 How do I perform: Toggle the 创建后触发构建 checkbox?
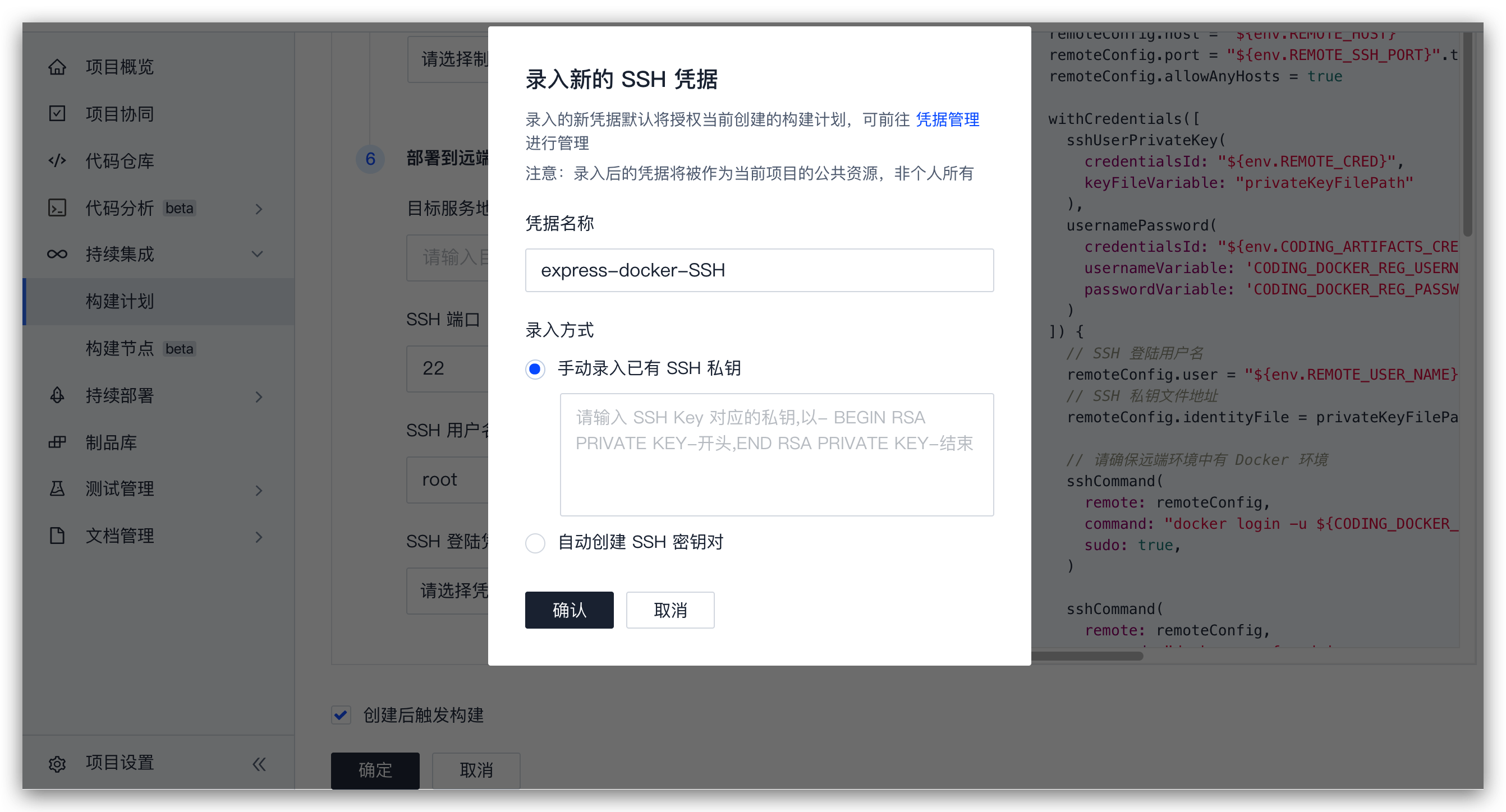point(341,715)
